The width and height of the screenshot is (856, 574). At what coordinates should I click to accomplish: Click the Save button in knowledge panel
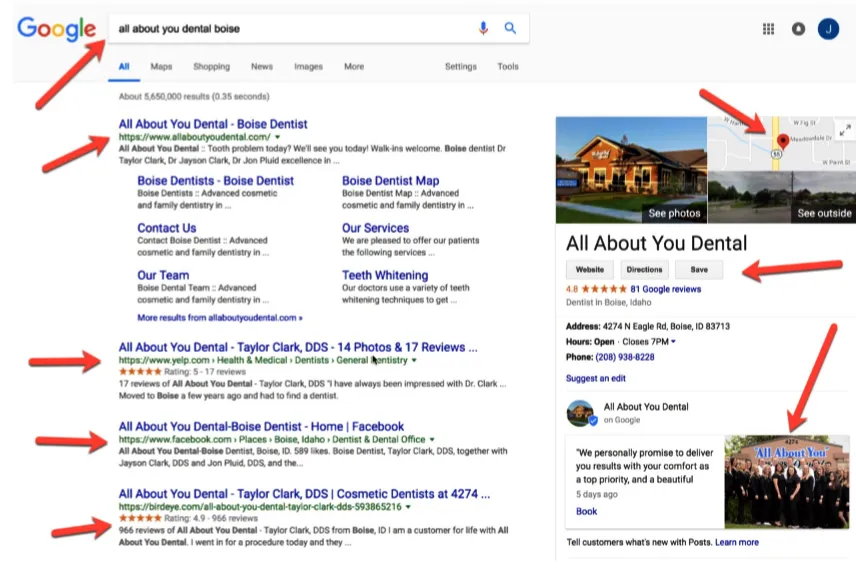[699, 270]
